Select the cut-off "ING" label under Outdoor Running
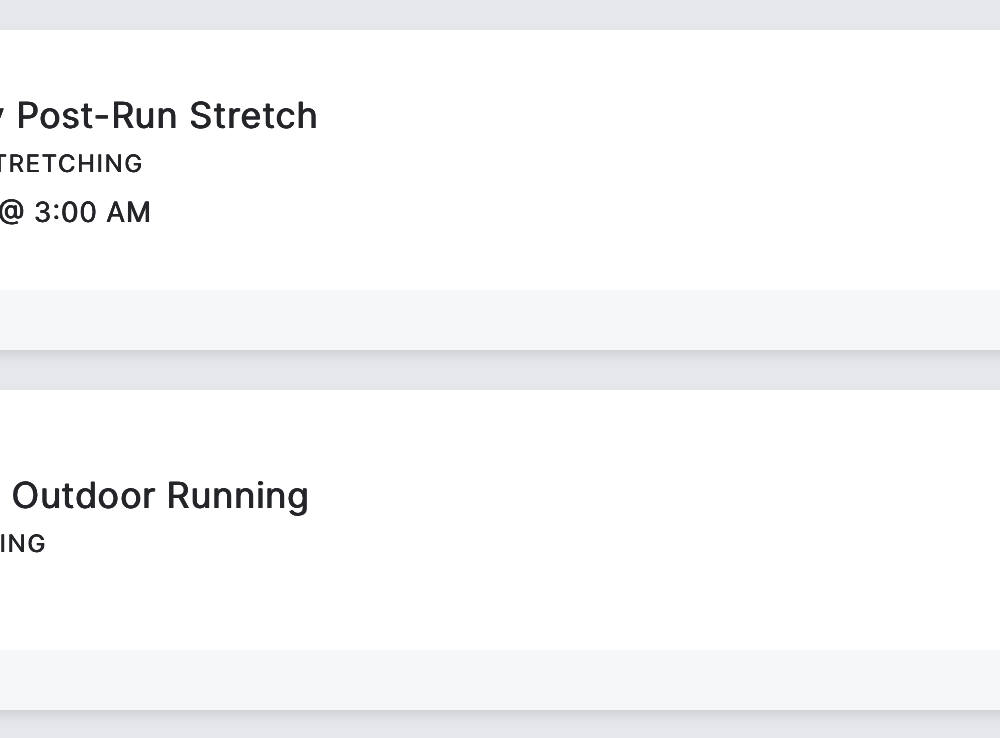This screenshot has height=738, width=1000. pyautogui.click(x=22, y=544)
